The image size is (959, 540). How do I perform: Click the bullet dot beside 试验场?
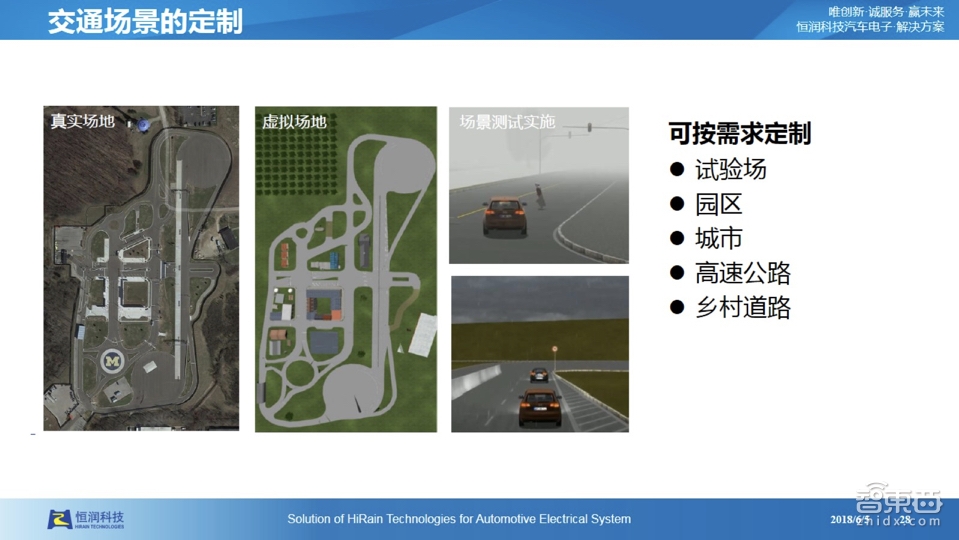tap(677, 169)
